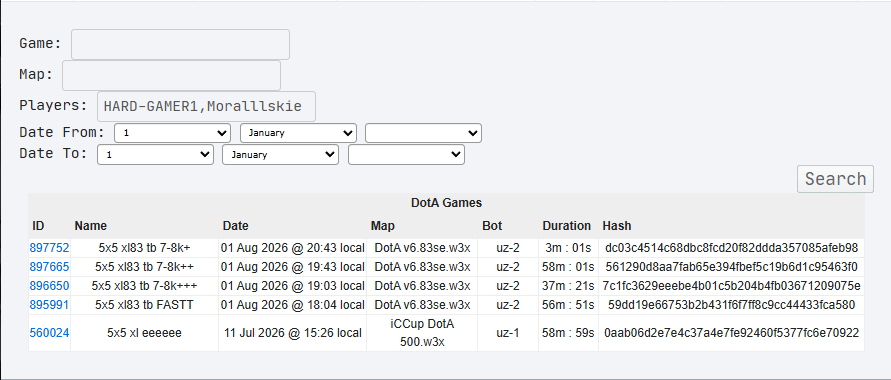The width and height of the screenshot is (891, 380).
Task: Select game name '5x5 xl83 tb FASTT'
Action: coord(144,305)
